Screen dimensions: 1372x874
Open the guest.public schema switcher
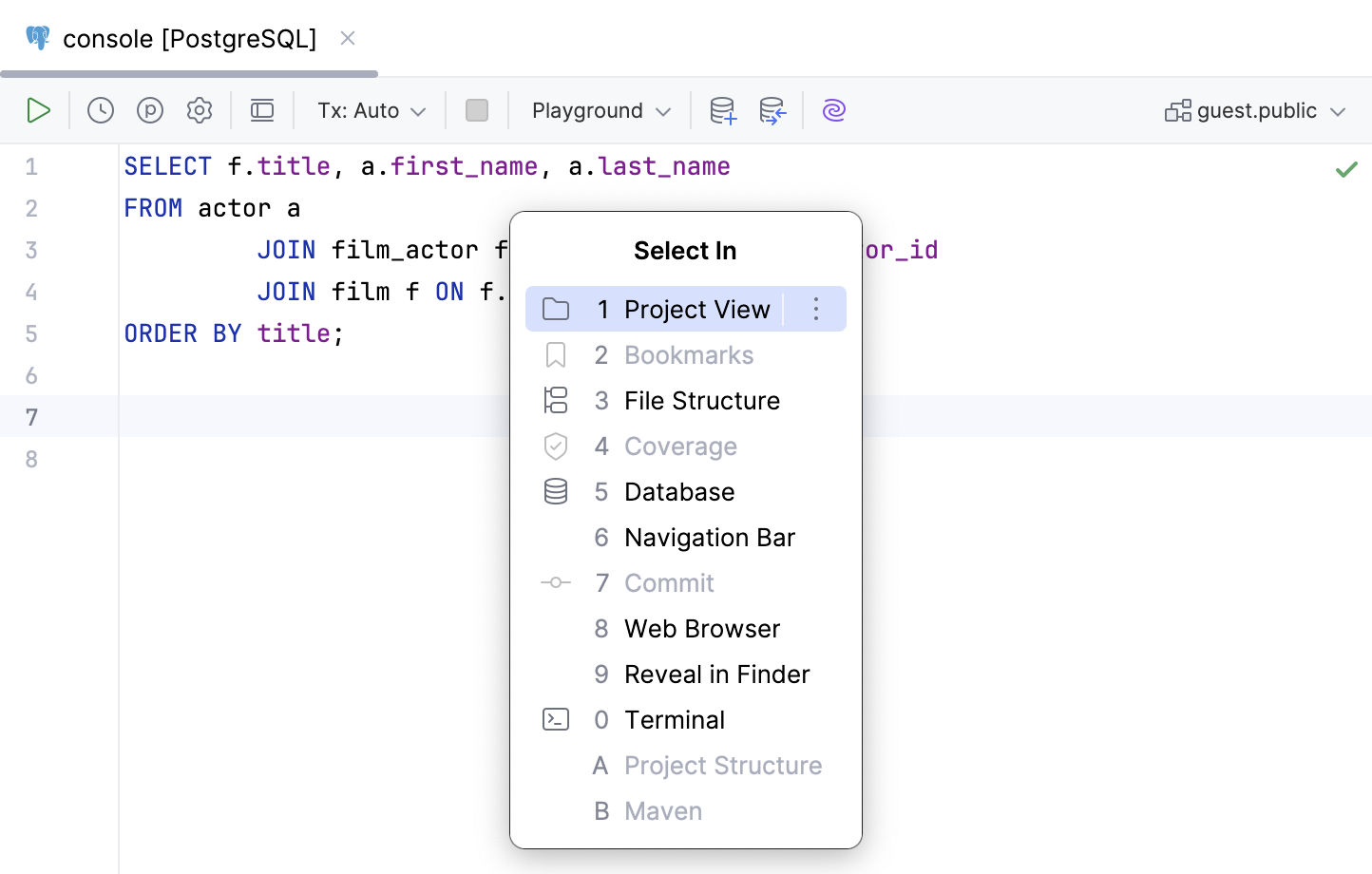coord(1256,110)
